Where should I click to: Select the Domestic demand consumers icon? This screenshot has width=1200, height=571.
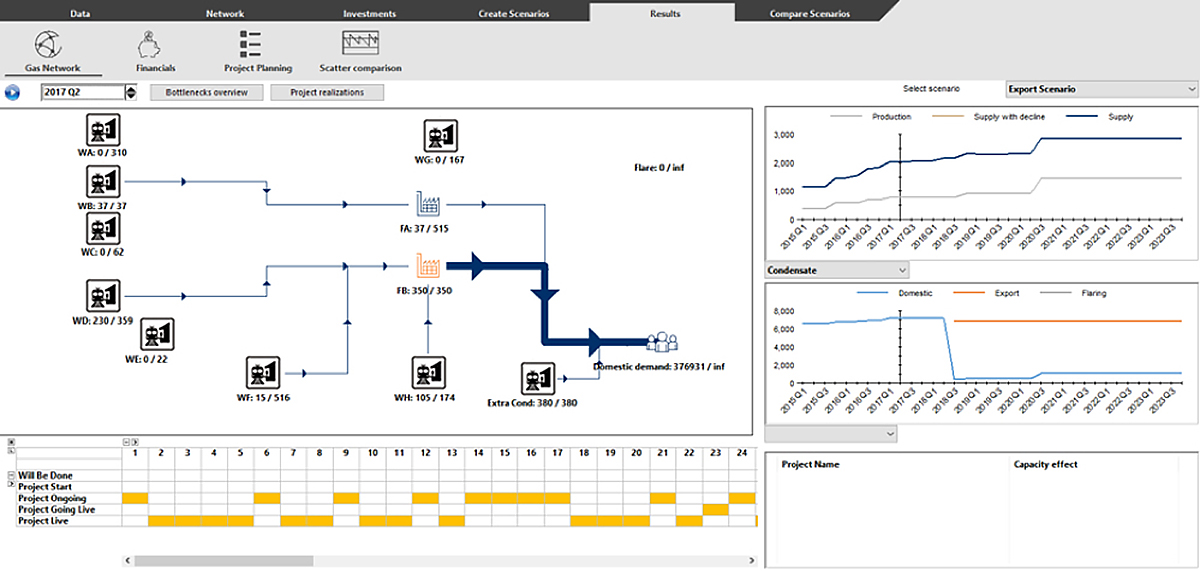(660, 342)
